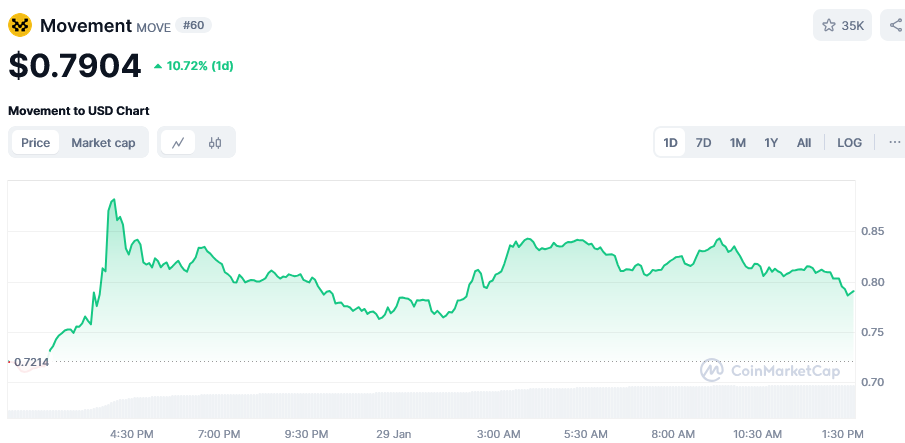The image size is (905, 443).
Task: Open the three-dot more options menu
Action: click(x=895, y=142)
